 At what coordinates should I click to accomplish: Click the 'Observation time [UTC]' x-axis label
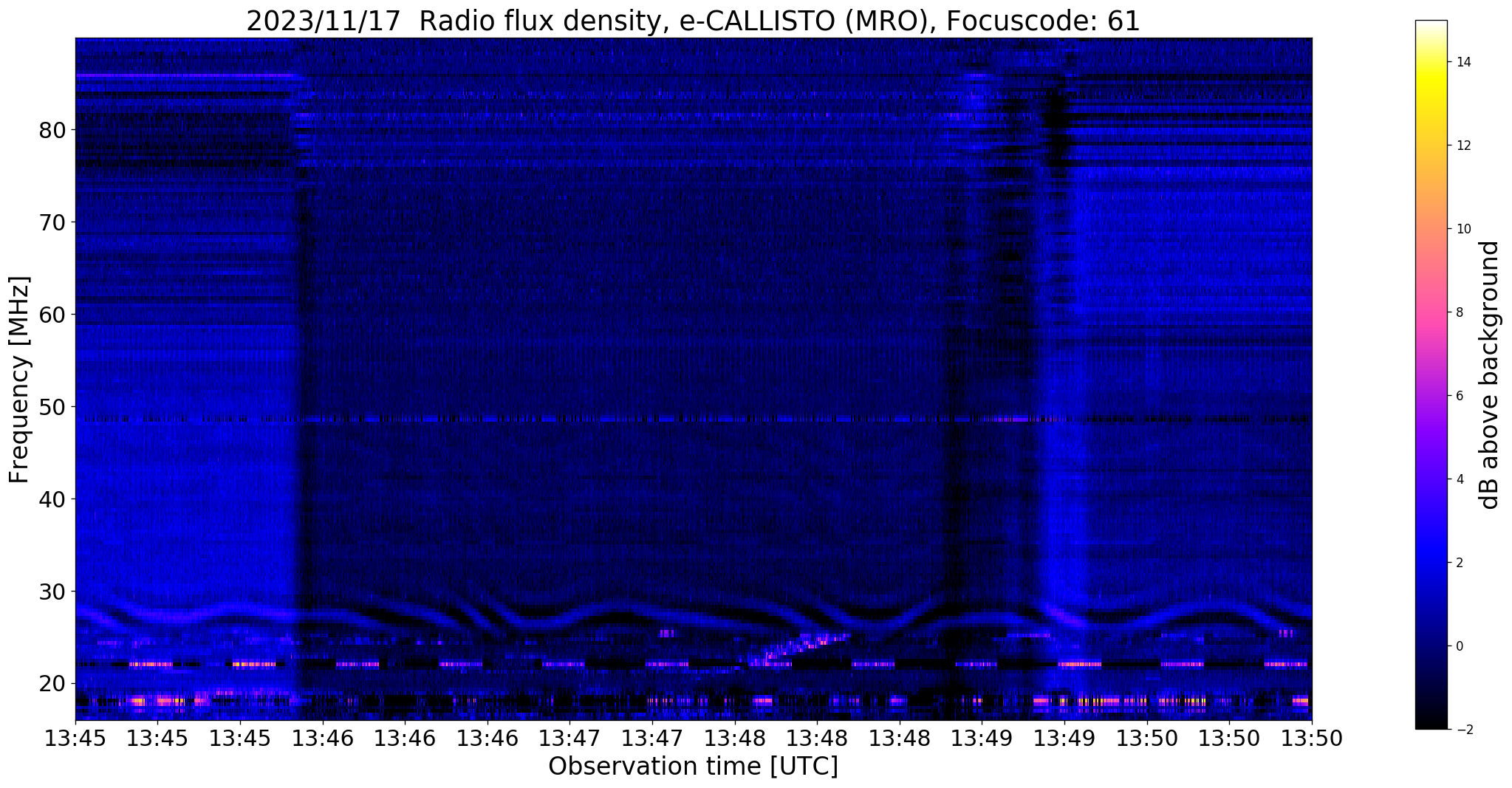click(693, 767)
